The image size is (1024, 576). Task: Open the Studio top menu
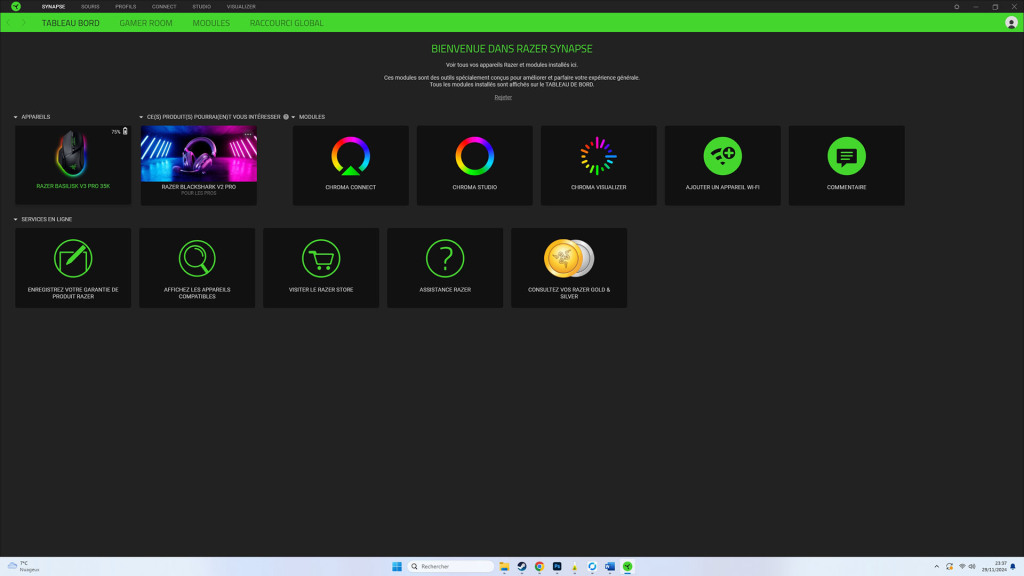click(202, 7)
